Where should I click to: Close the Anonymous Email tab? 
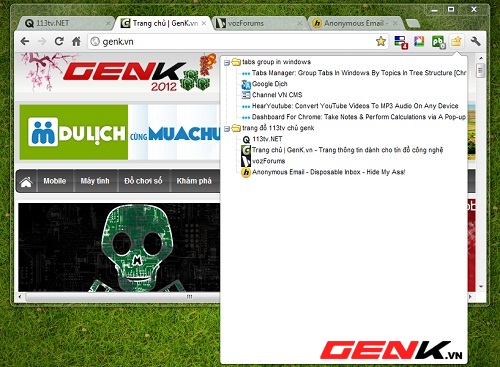coord(395,23)
